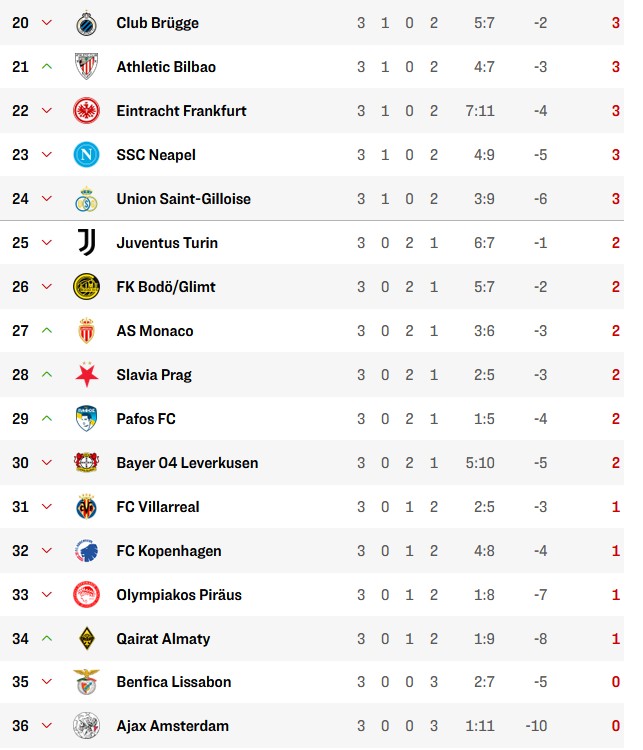Click the FK Bodö/Glimt yellow crest
This screenshot has height=750, width=643.
pyautogui.click(x=87, y=287)
